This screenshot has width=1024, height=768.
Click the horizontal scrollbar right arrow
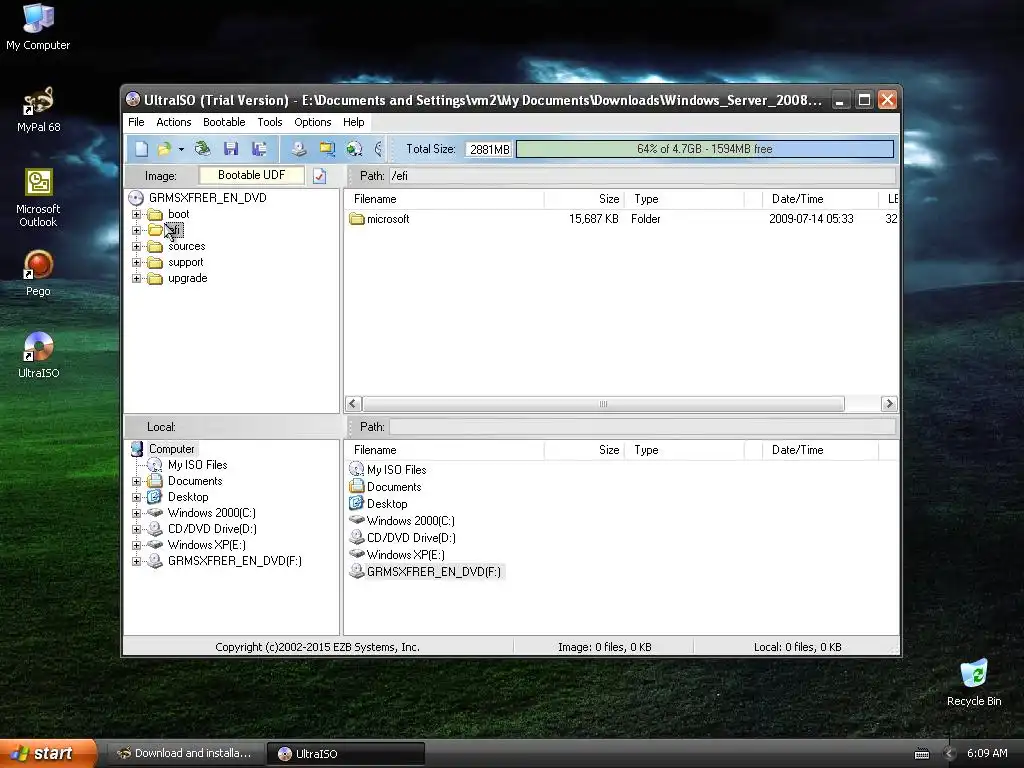tap(888, 404)
